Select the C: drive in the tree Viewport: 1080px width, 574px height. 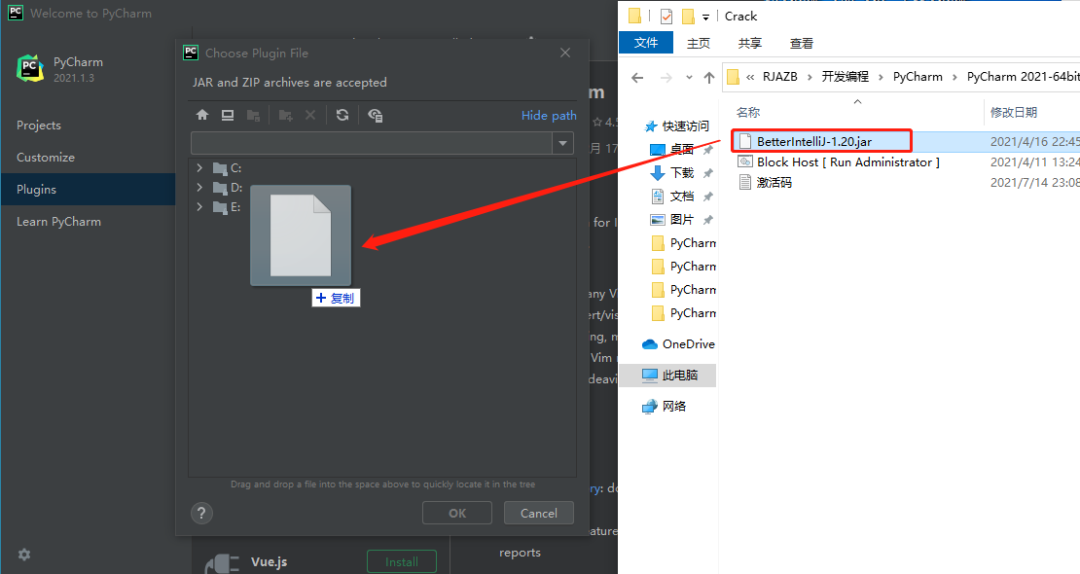(x=228, y=168)
